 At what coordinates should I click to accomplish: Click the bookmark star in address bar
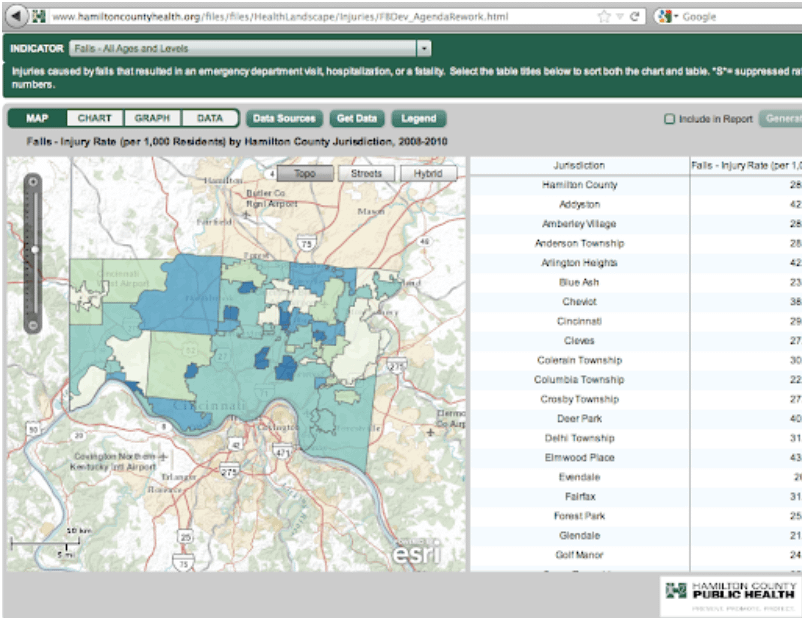pos(603,17)
